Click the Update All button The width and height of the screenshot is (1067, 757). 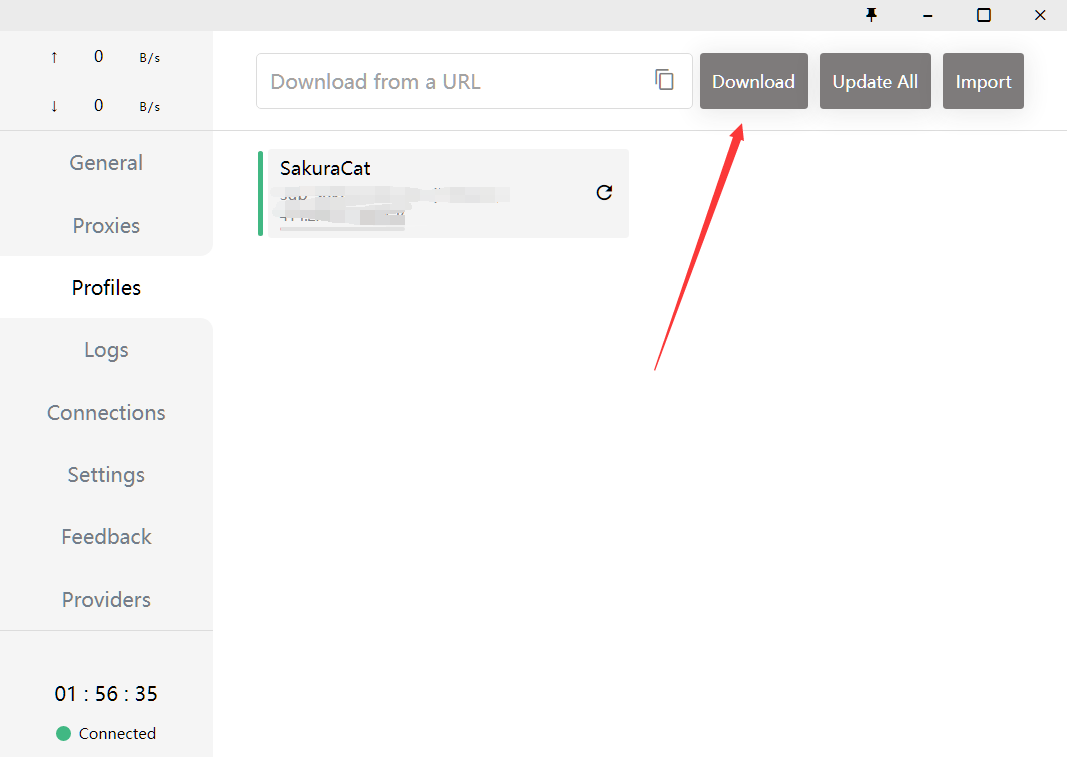(875, 81)
